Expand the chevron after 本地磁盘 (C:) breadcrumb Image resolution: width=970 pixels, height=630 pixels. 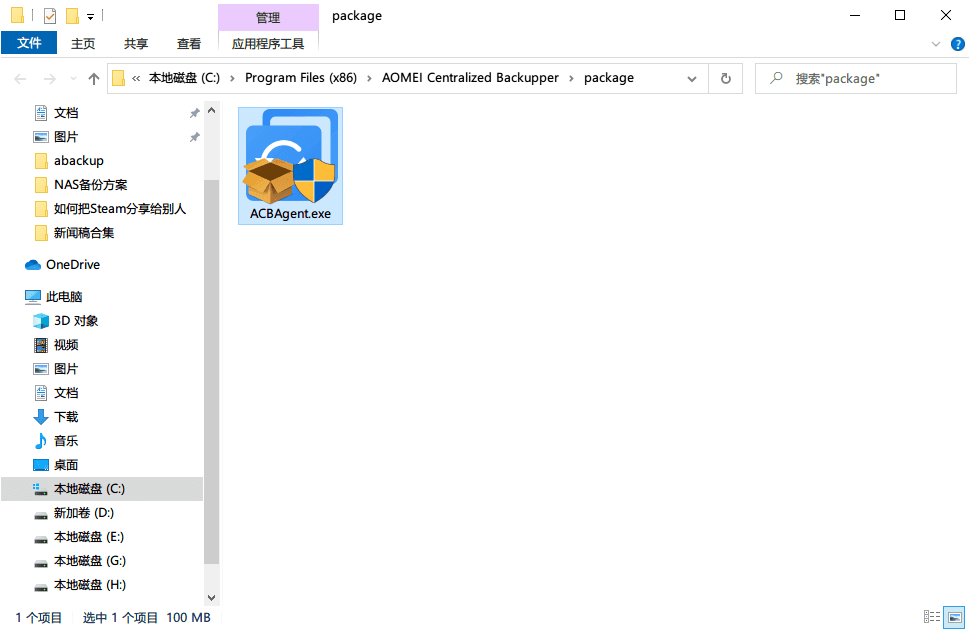(x=232, y=79)
